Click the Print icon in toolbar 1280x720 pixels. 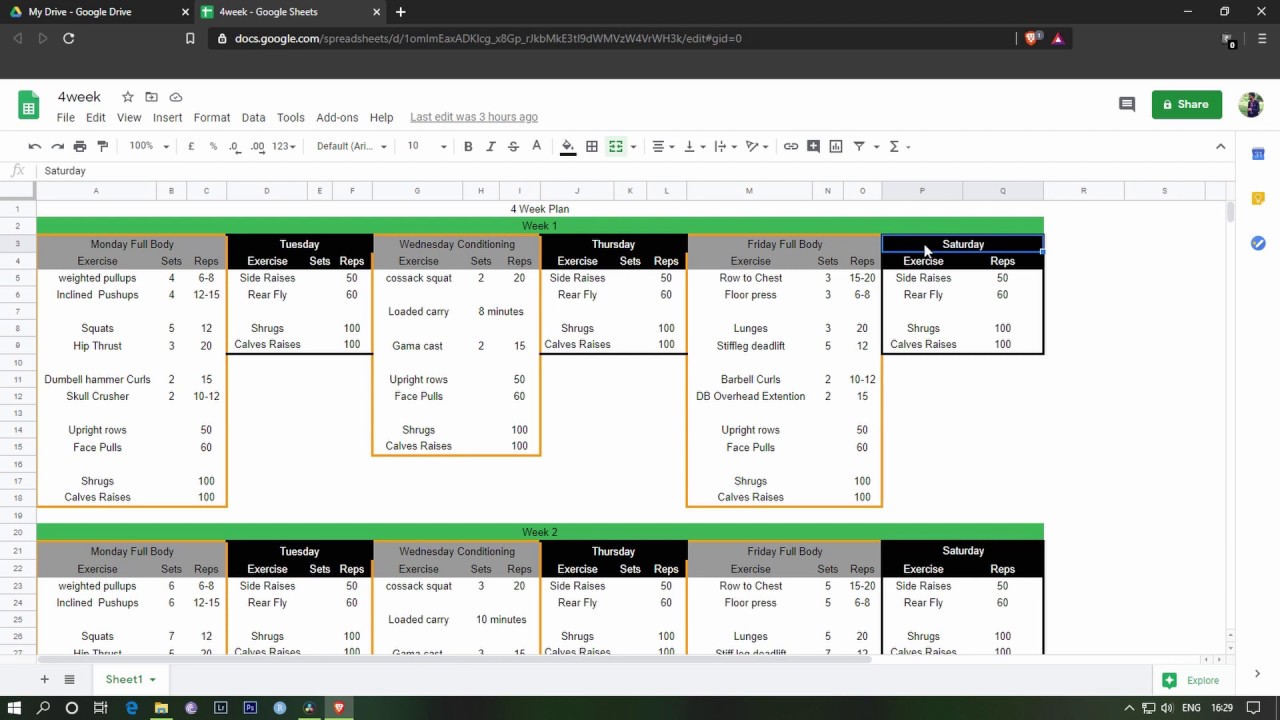pos(80,146)
